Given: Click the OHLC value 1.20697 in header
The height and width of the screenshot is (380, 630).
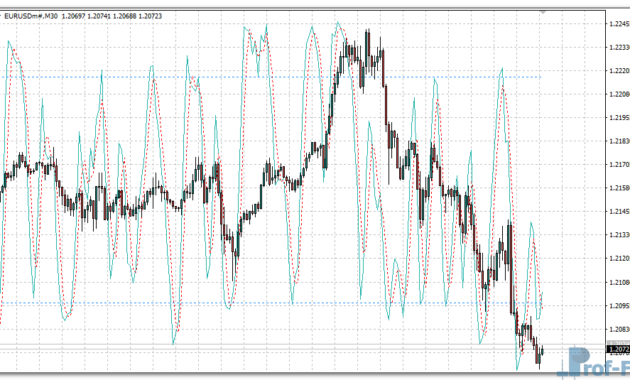Looking at the screenshot, I should (x=74, y=16).
